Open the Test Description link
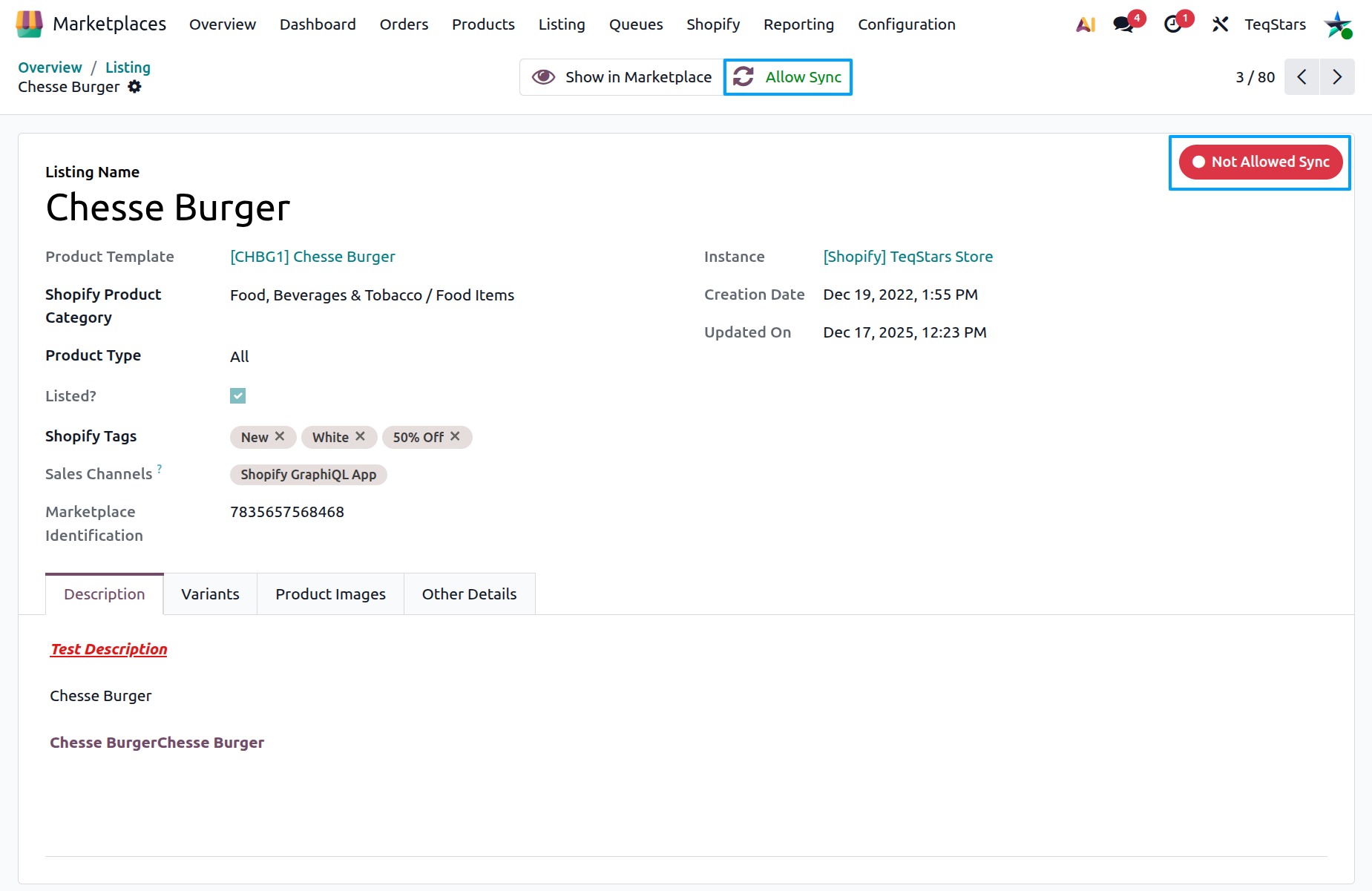The image size is (1372, 891). coord(109,649)
